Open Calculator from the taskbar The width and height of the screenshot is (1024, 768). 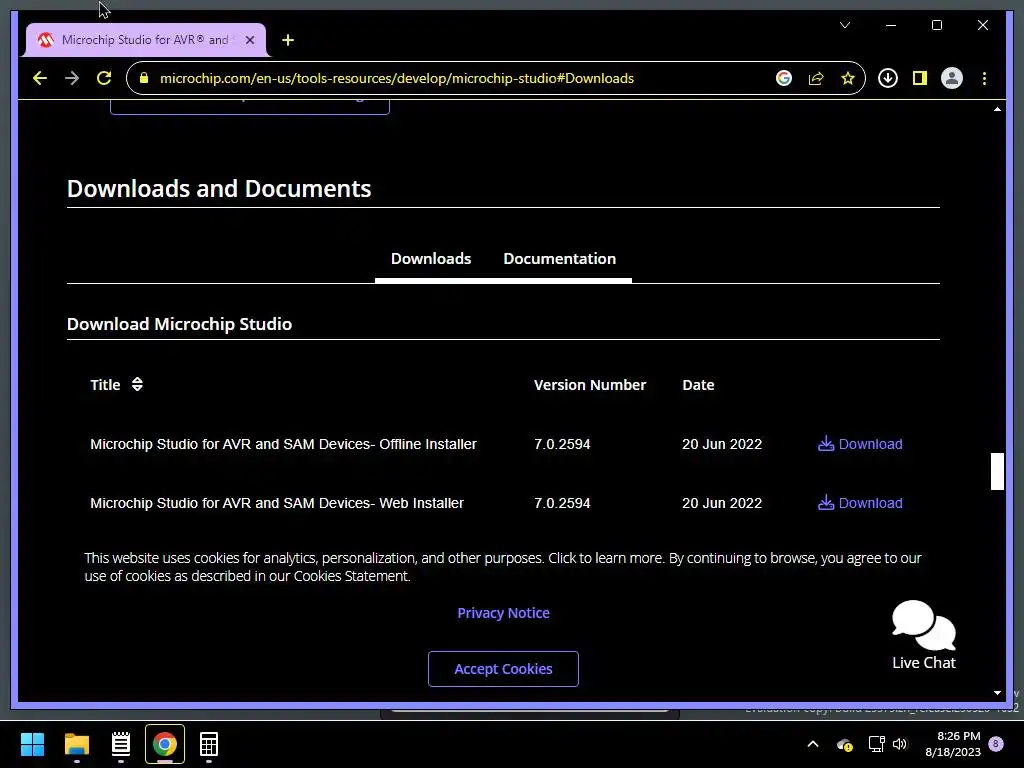209,744
